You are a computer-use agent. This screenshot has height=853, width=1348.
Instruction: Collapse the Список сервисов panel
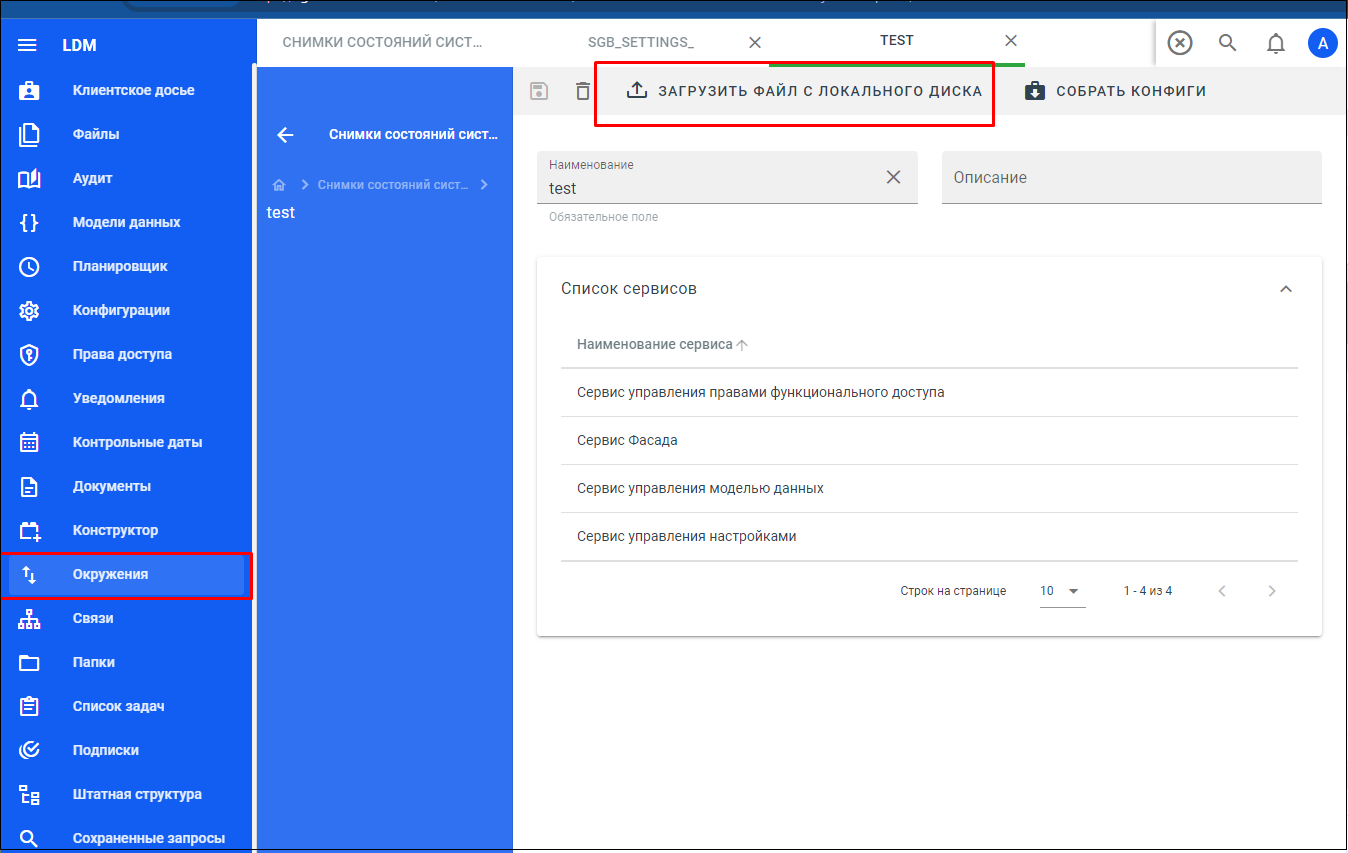point(1286,289)
